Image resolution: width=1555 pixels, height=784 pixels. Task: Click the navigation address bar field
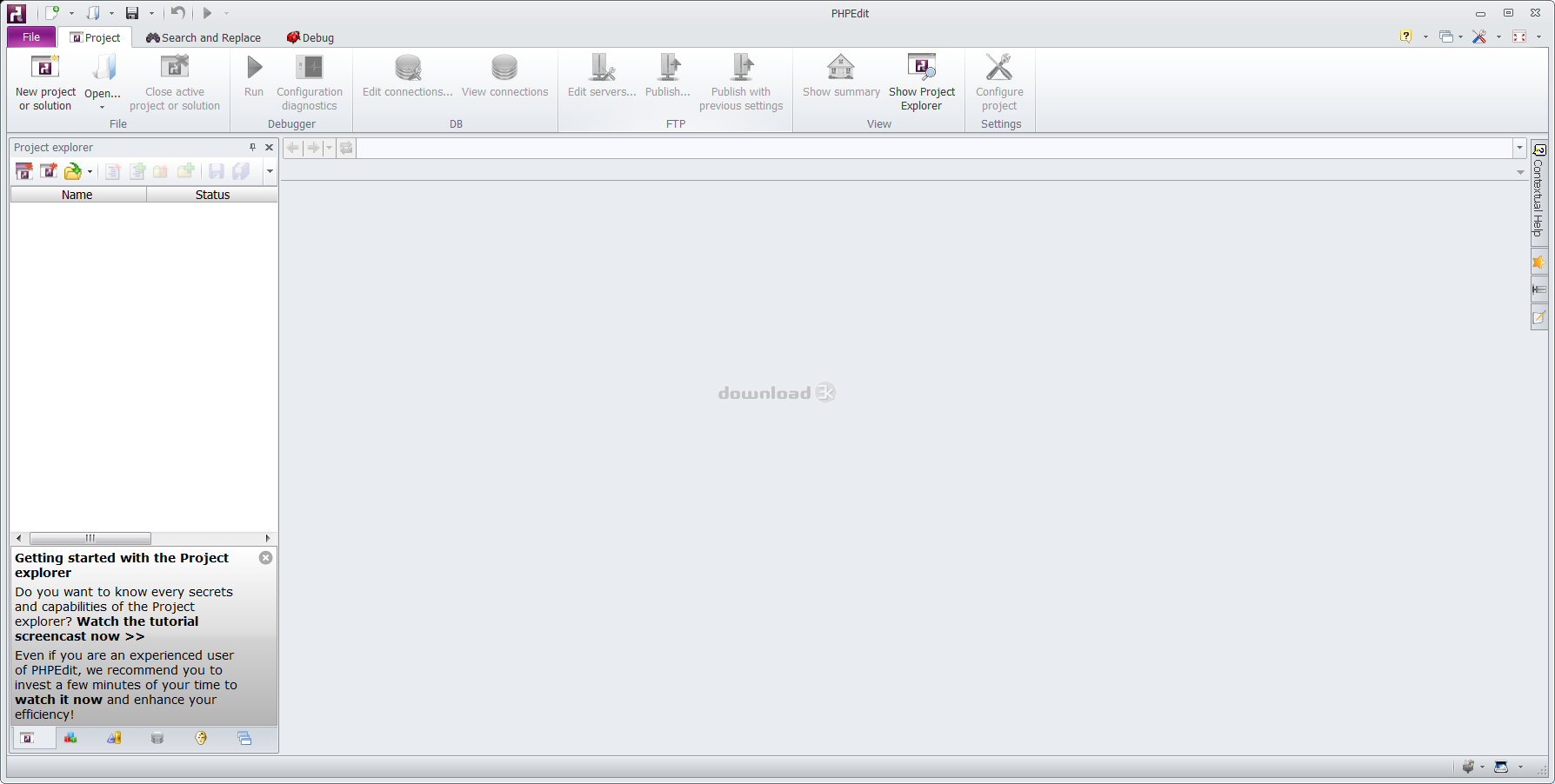pos(934,148)
